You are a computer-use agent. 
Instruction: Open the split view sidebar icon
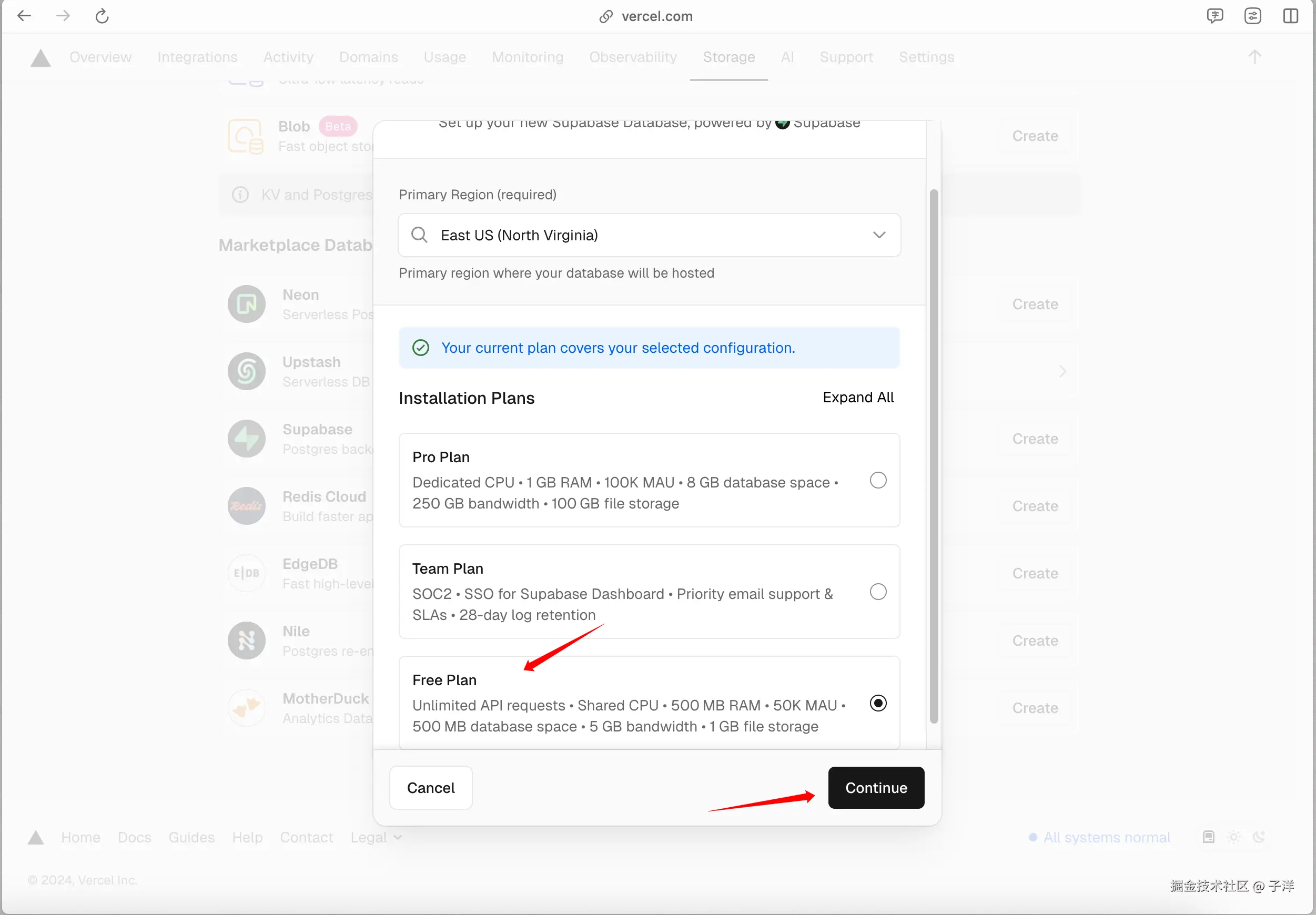pos(1290,16)
